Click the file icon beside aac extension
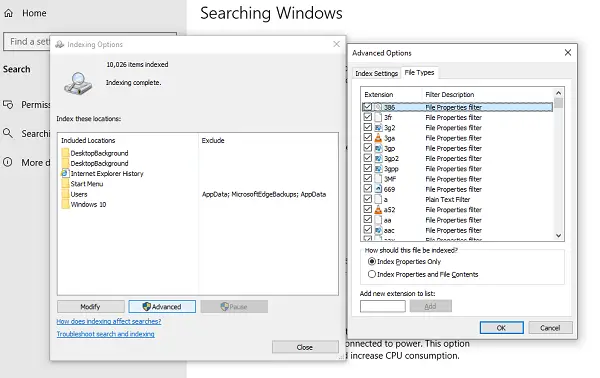Image resolution: width=600 pixels, height=378 pixels. pyautogui.click(x=378, y=230)
